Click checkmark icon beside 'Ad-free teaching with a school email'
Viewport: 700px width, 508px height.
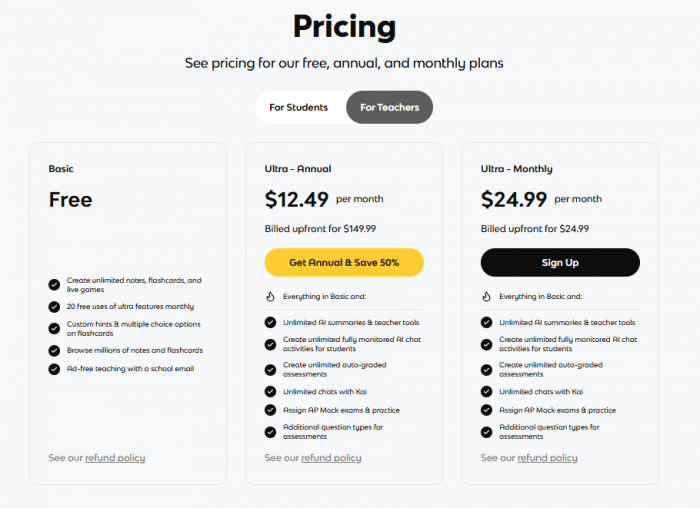pyautogui.click(x=54, y=369)
